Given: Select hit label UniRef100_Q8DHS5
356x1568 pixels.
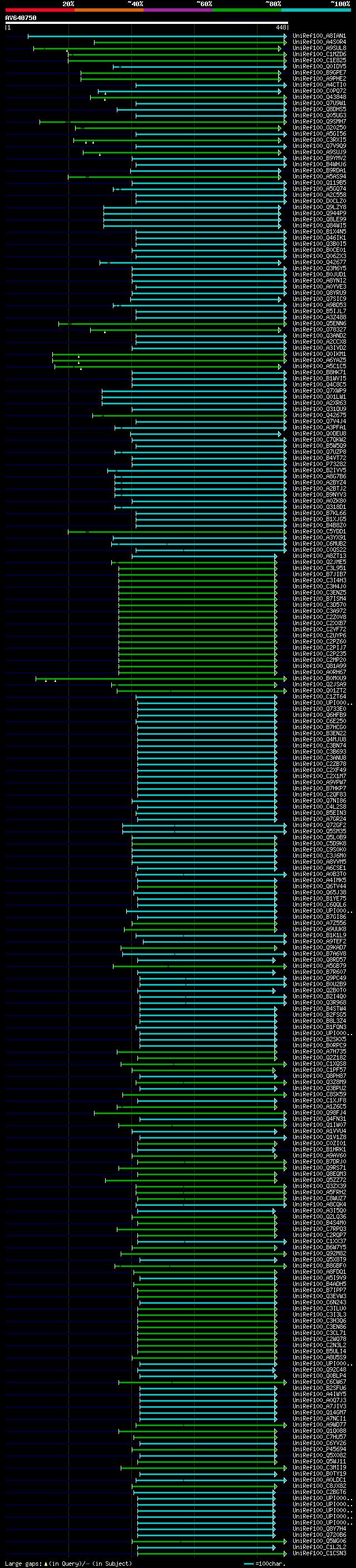Looking at the screenshot, I should click(319, 110).
